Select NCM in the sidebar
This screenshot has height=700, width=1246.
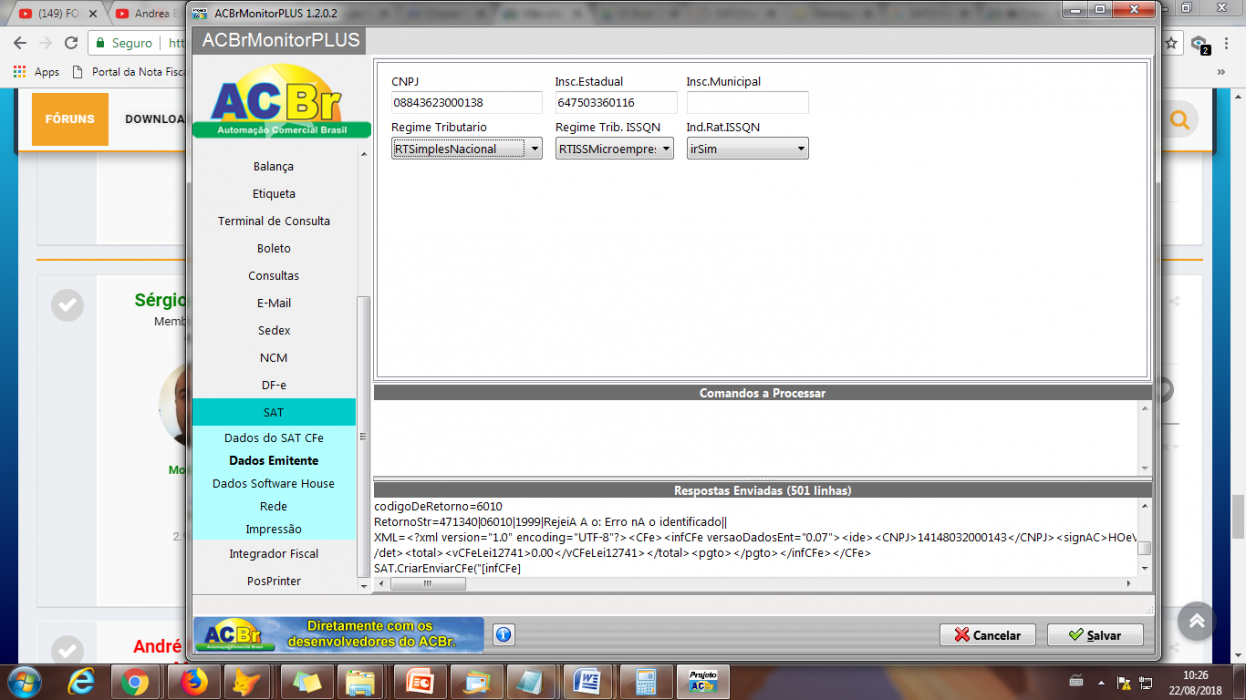(x=274, y=358)
